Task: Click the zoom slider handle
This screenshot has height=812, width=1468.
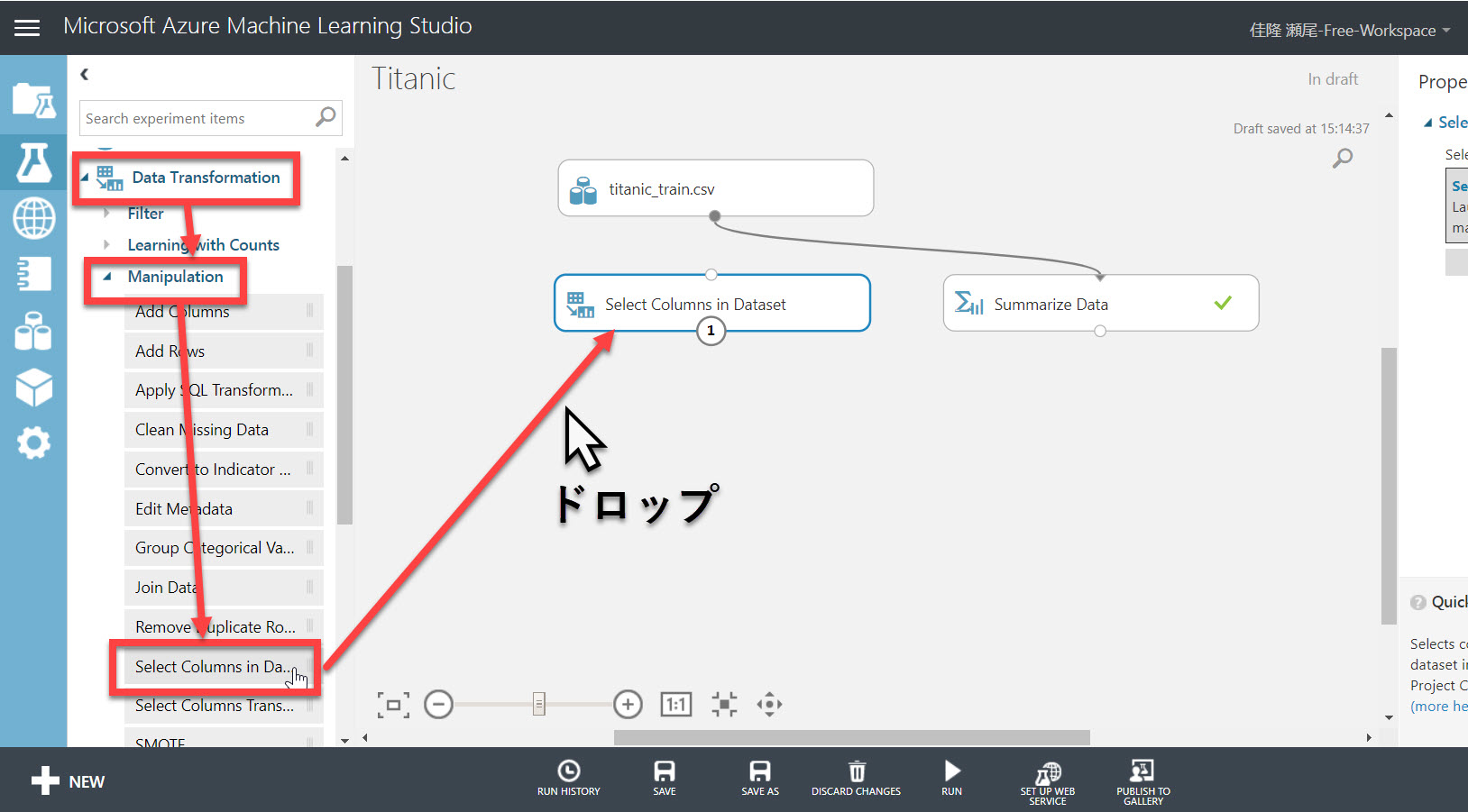Action: coord(538,704)
